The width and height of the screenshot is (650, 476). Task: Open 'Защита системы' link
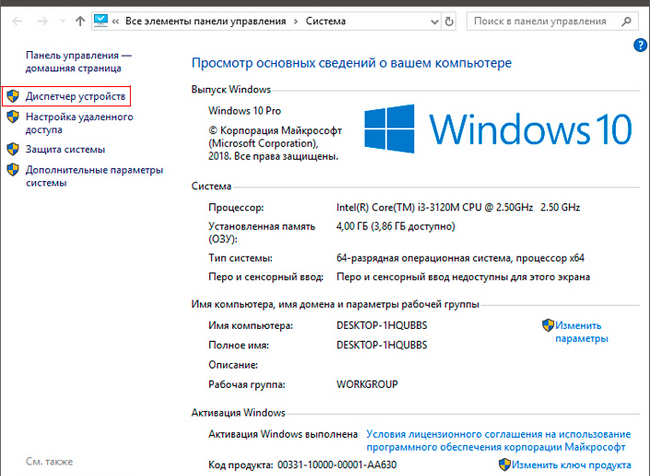pyautogui.click(x=65, y=149)
